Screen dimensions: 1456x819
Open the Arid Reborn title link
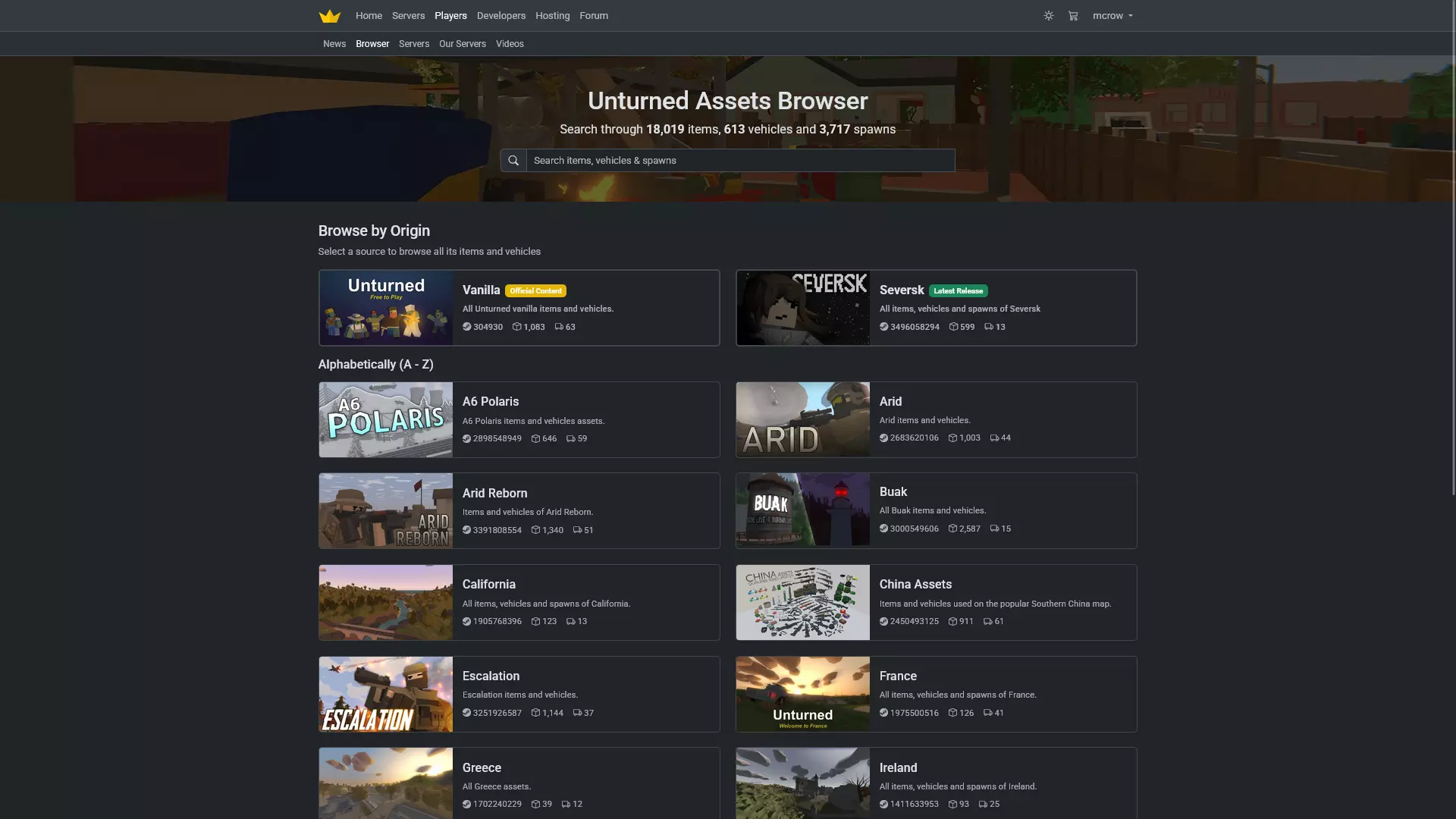point(495,494)
